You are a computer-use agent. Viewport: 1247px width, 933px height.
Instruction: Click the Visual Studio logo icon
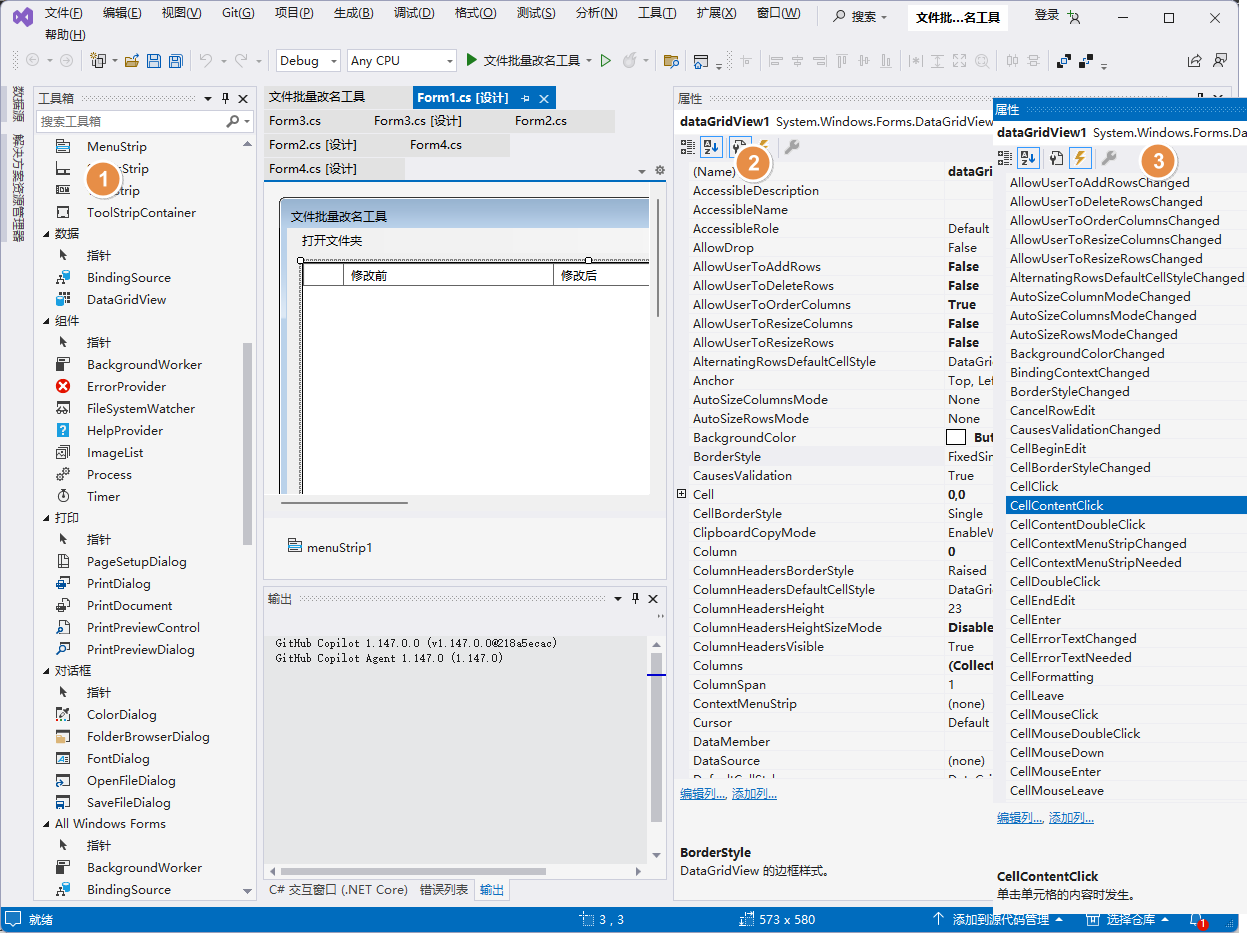23,17
